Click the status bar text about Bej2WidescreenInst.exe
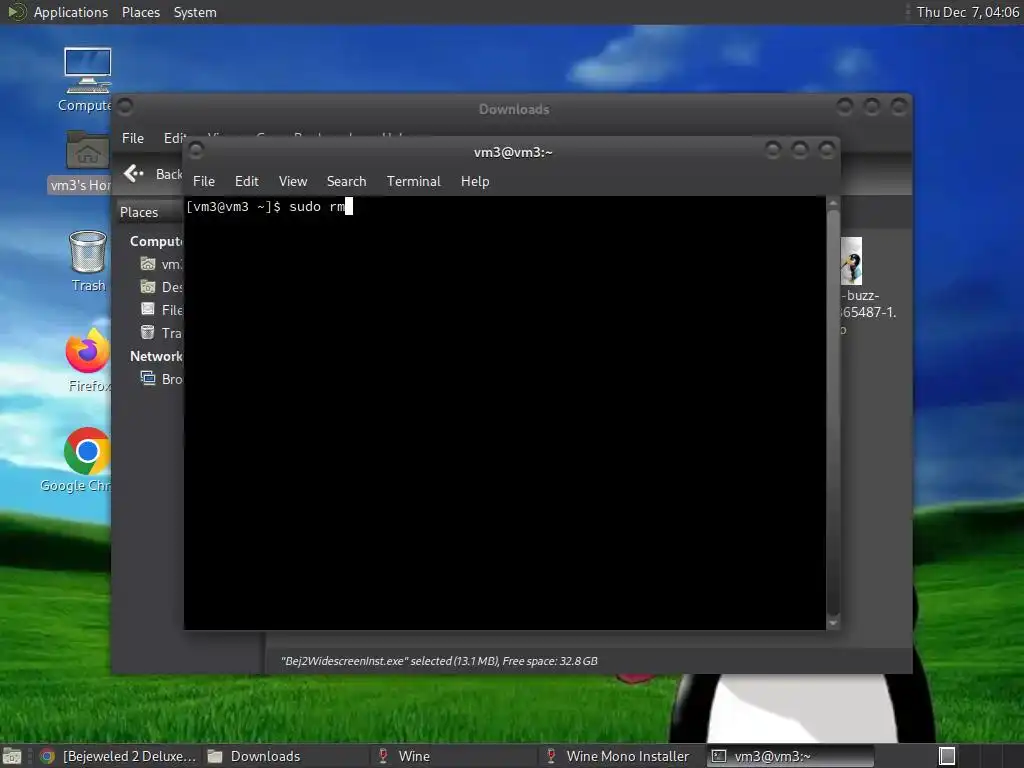1024x768 pixels. [x=439, y=661]
